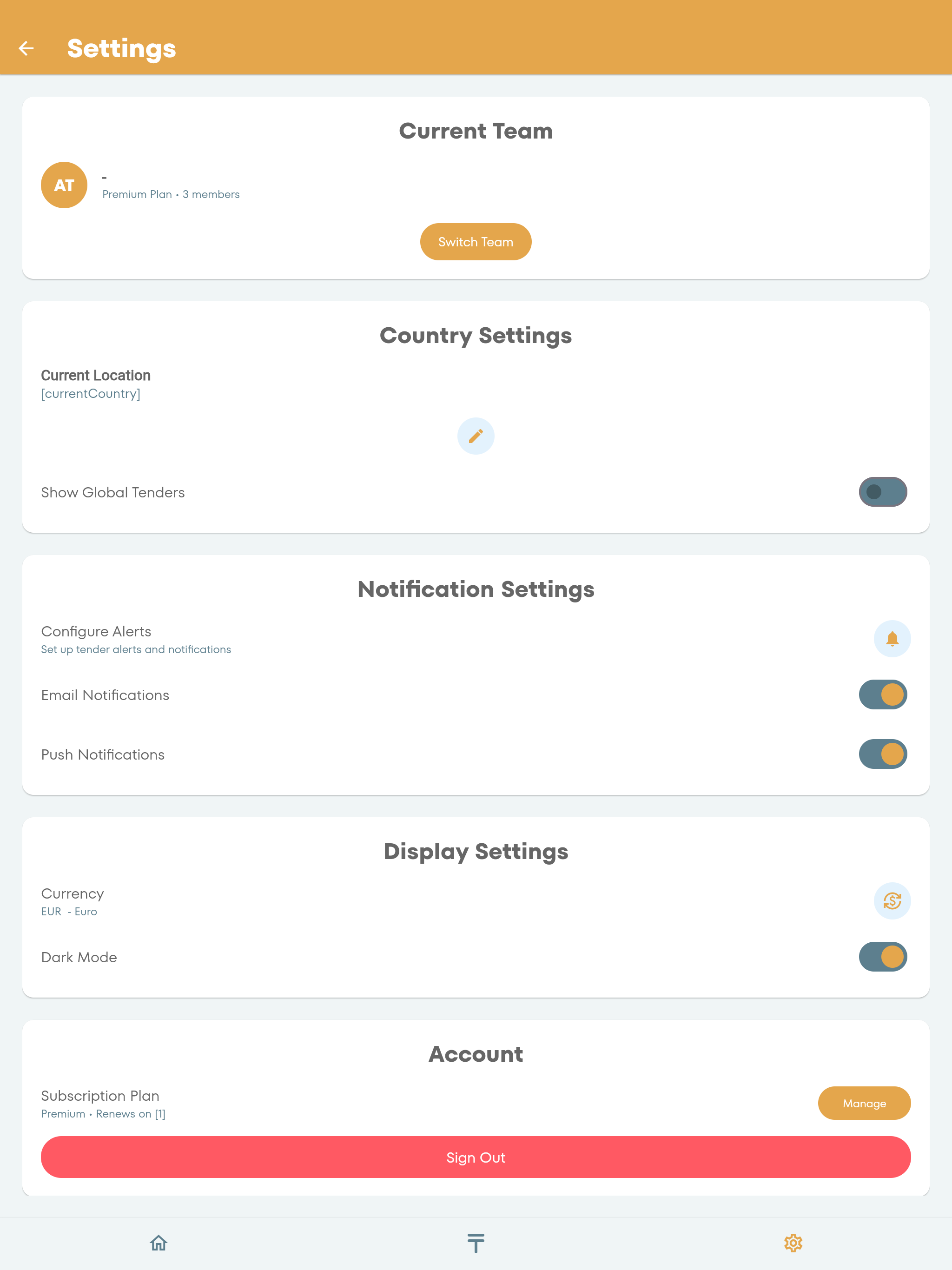Disable Email Notifications switch
This screenshot has height=1270, width=952.
click(883, 695)
